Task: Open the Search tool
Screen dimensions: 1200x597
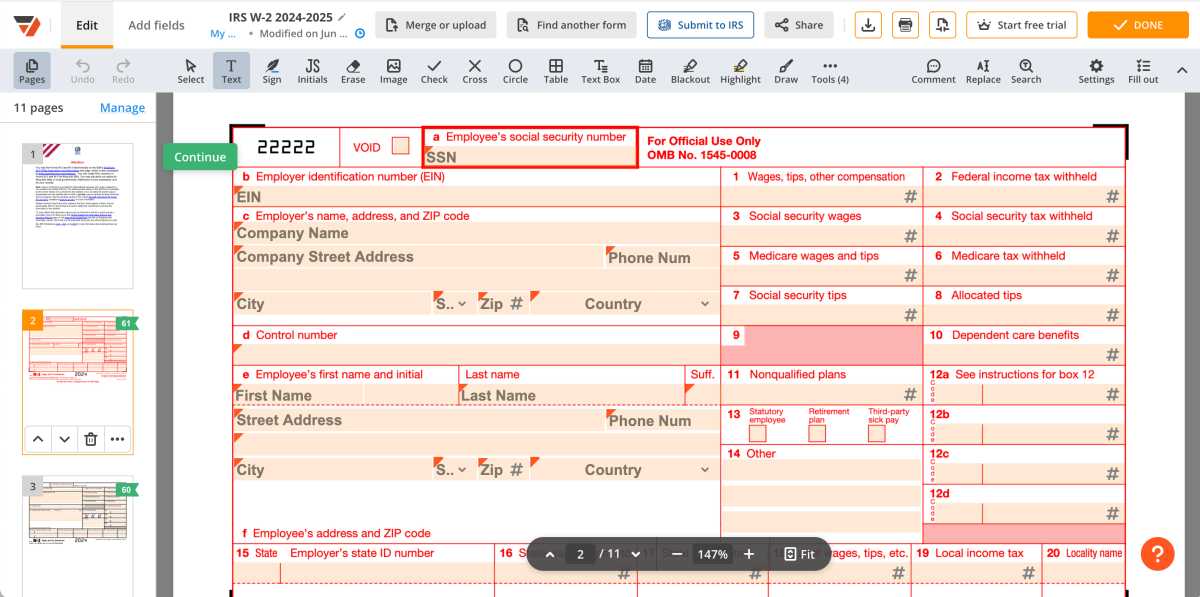Action: [x=1026, y=70]
